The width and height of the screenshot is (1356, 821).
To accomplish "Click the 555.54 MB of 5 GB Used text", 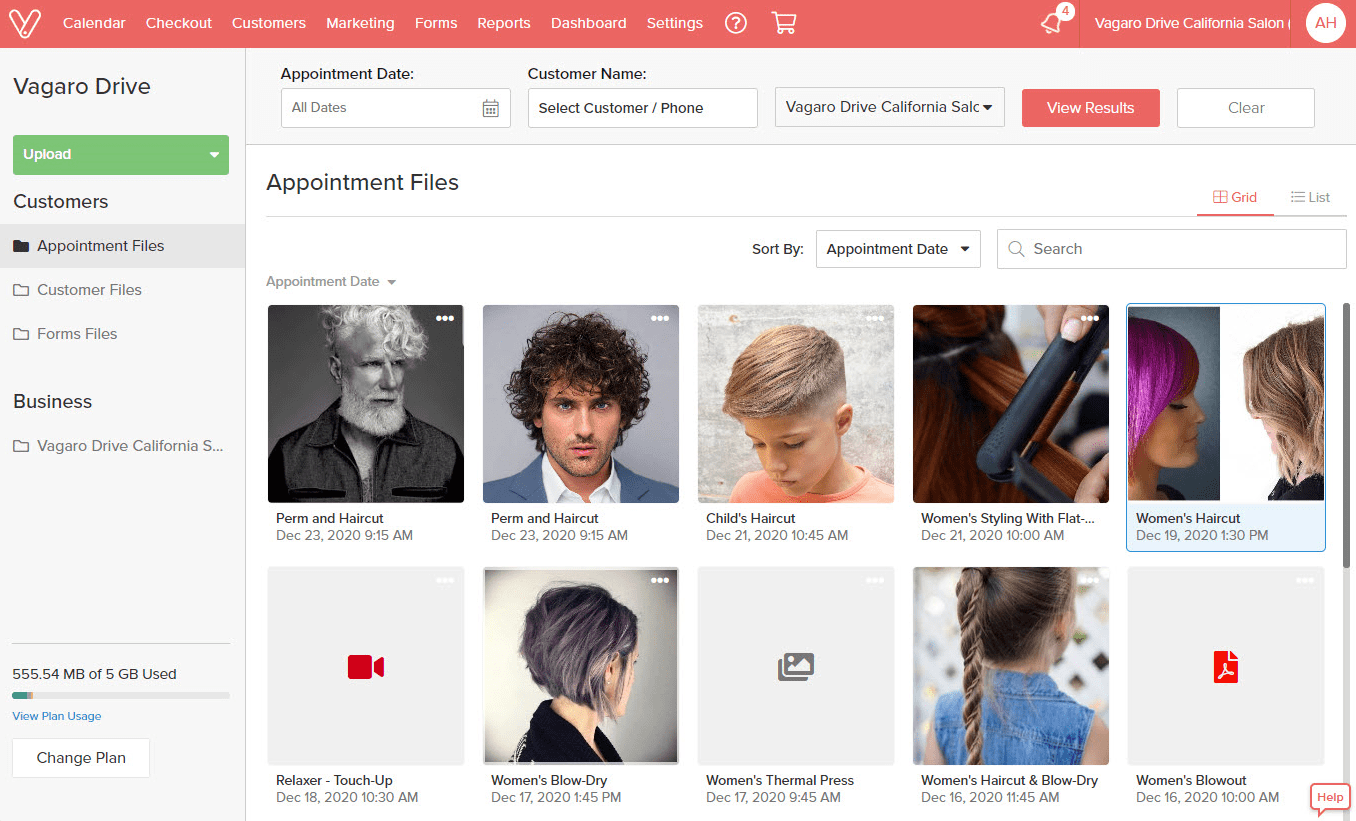I will (x=94, y=674).
